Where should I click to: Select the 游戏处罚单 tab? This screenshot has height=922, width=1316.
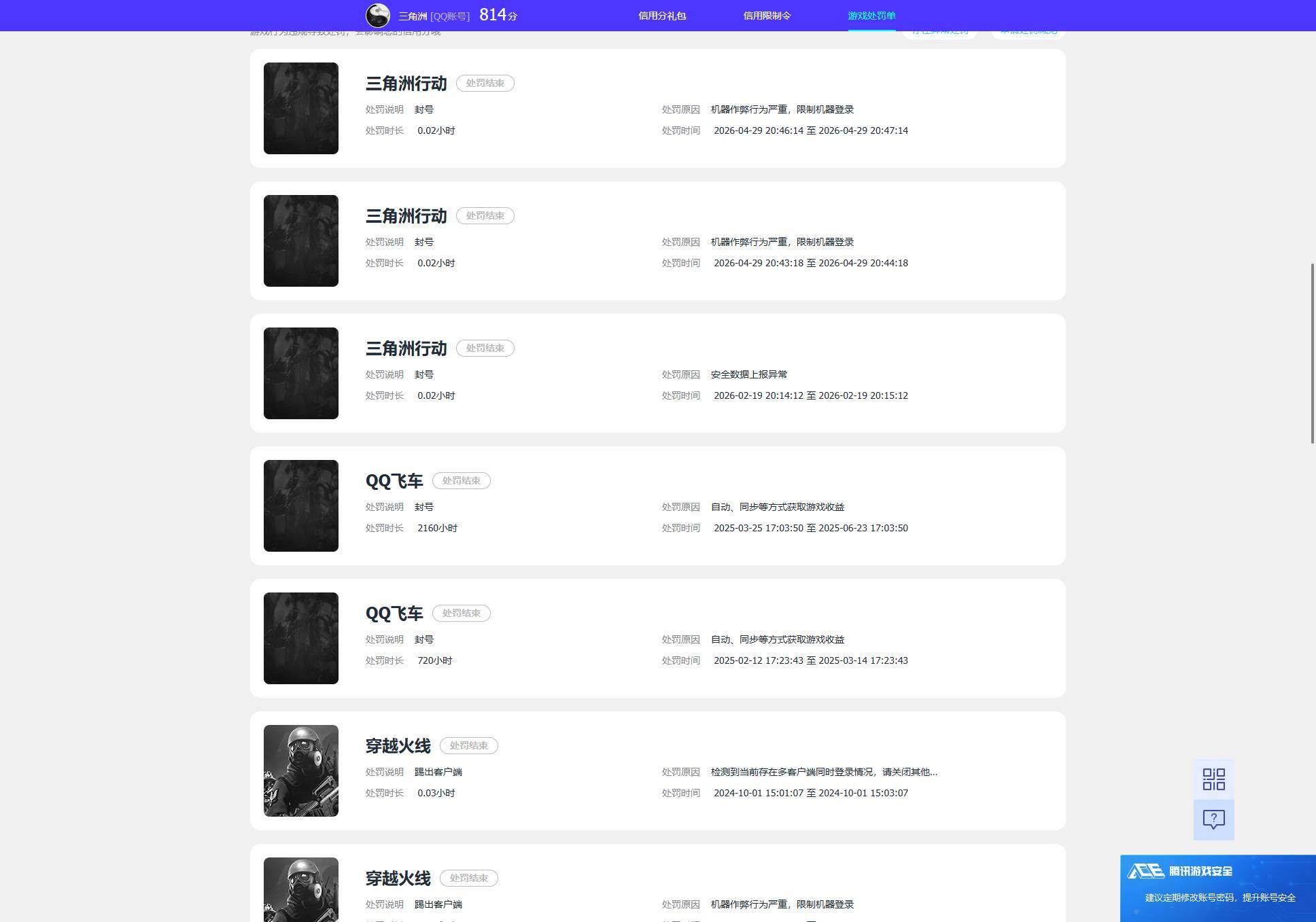click(871, 16)
